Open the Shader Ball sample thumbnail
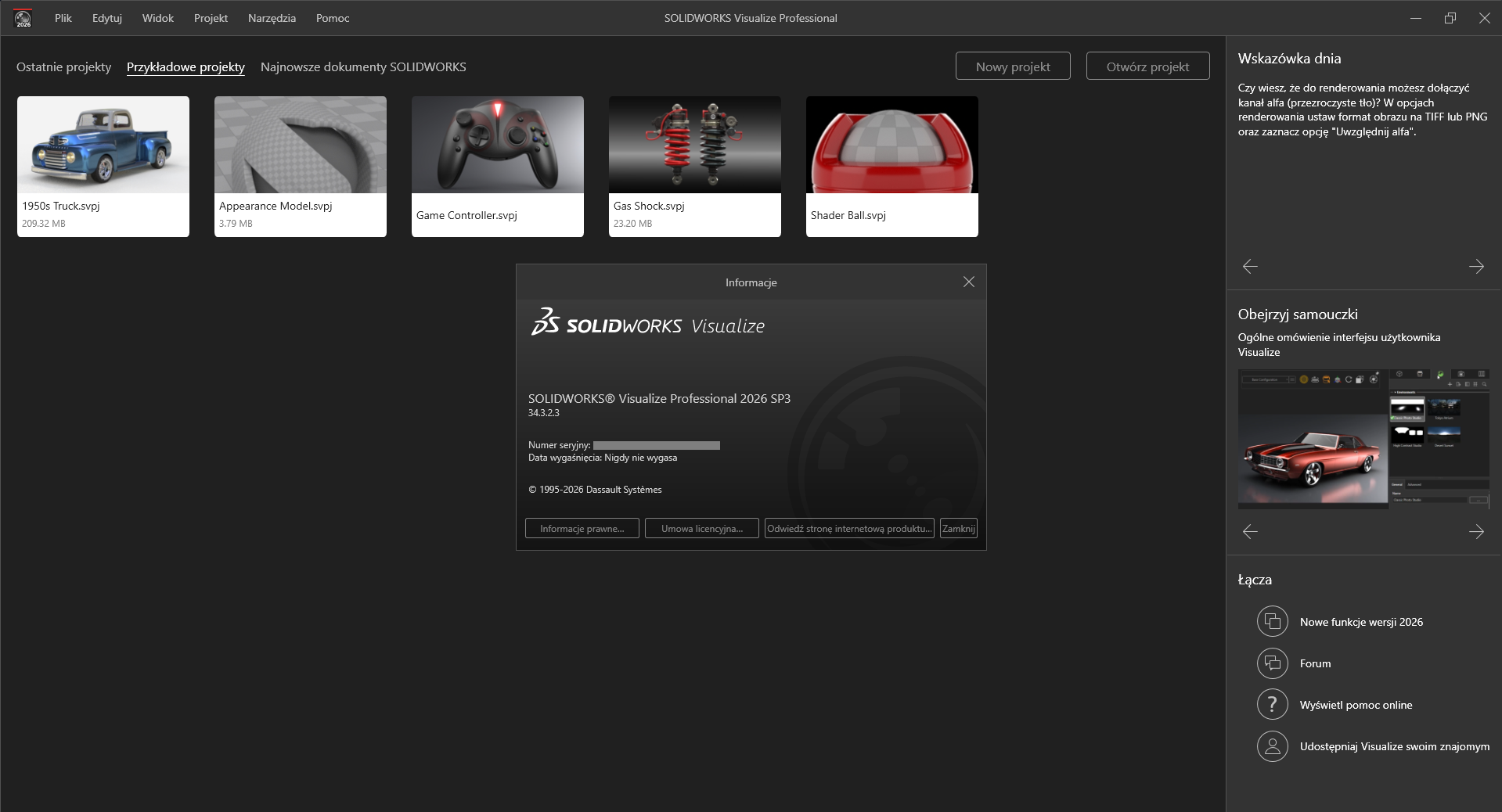Viewport: 1502px width, 812px height. click(892, 145)
